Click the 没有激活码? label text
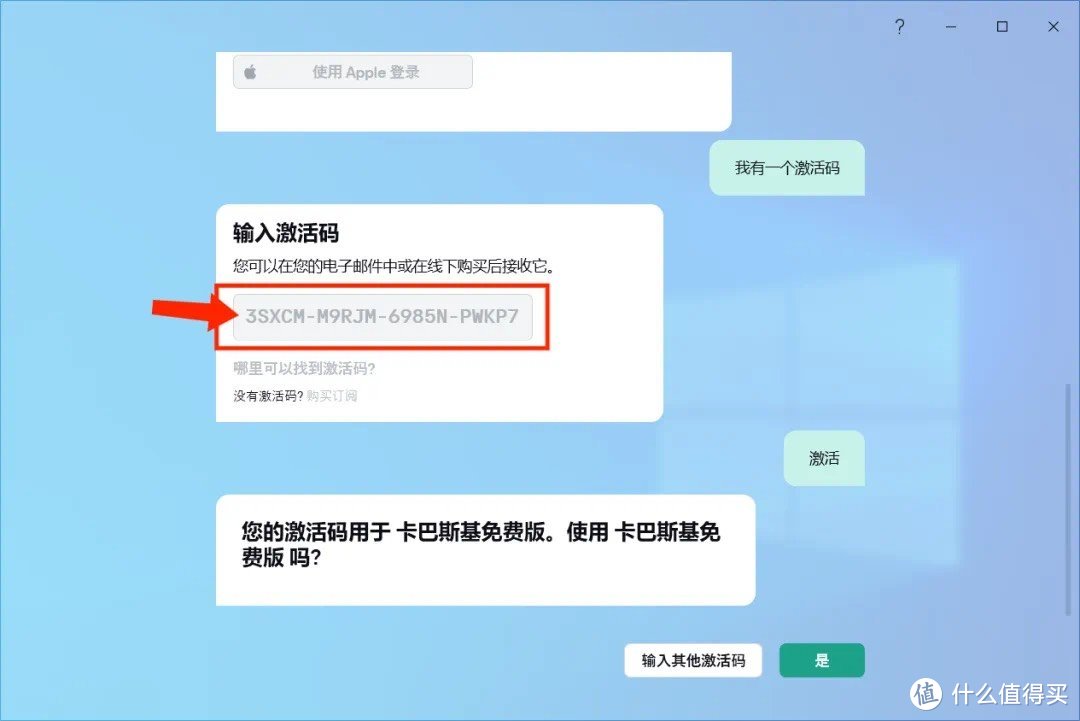The image size is (1080, 721). tap(268, 396)
